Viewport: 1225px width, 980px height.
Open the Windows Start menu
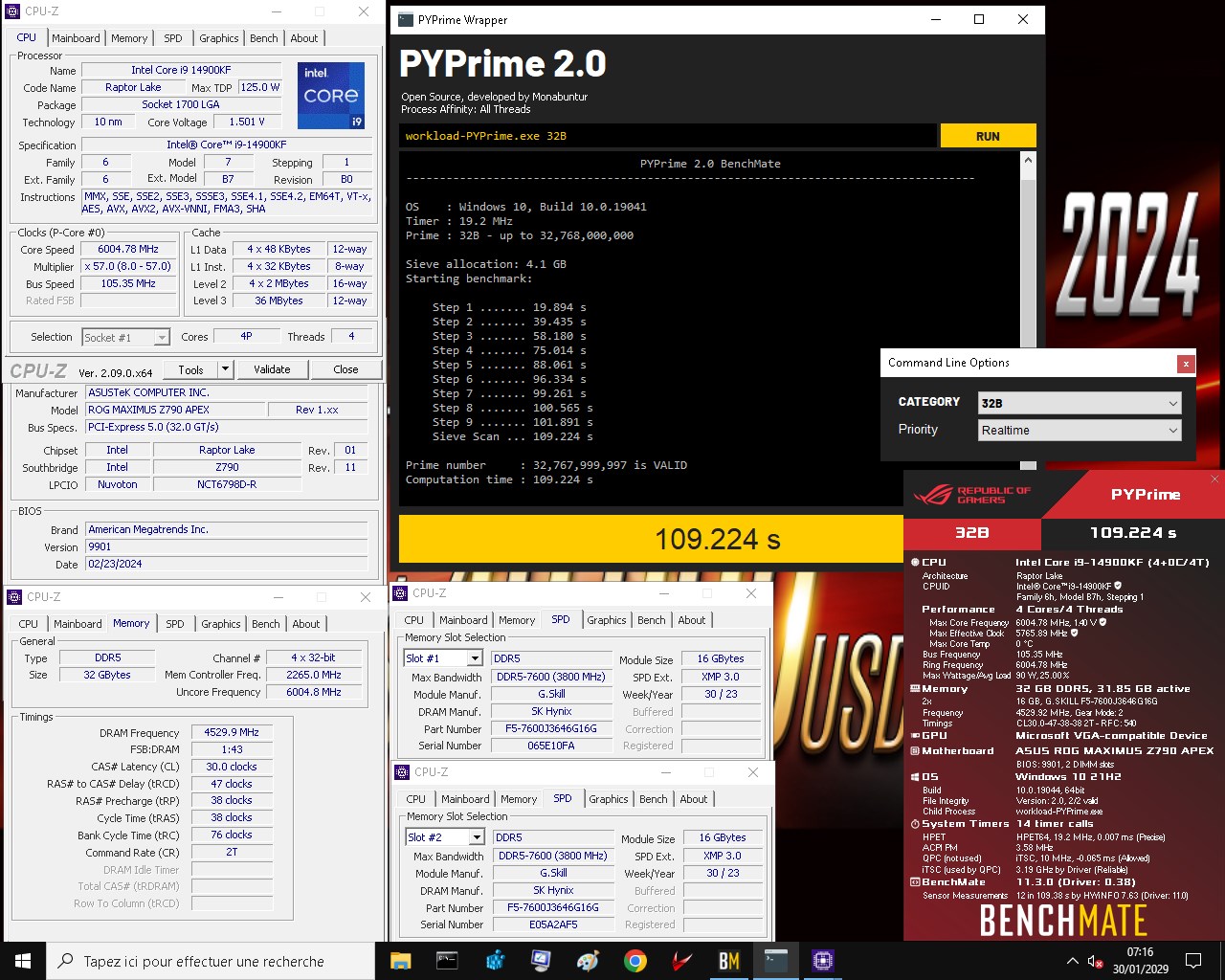pyautogui.click(x=23, y=961)
